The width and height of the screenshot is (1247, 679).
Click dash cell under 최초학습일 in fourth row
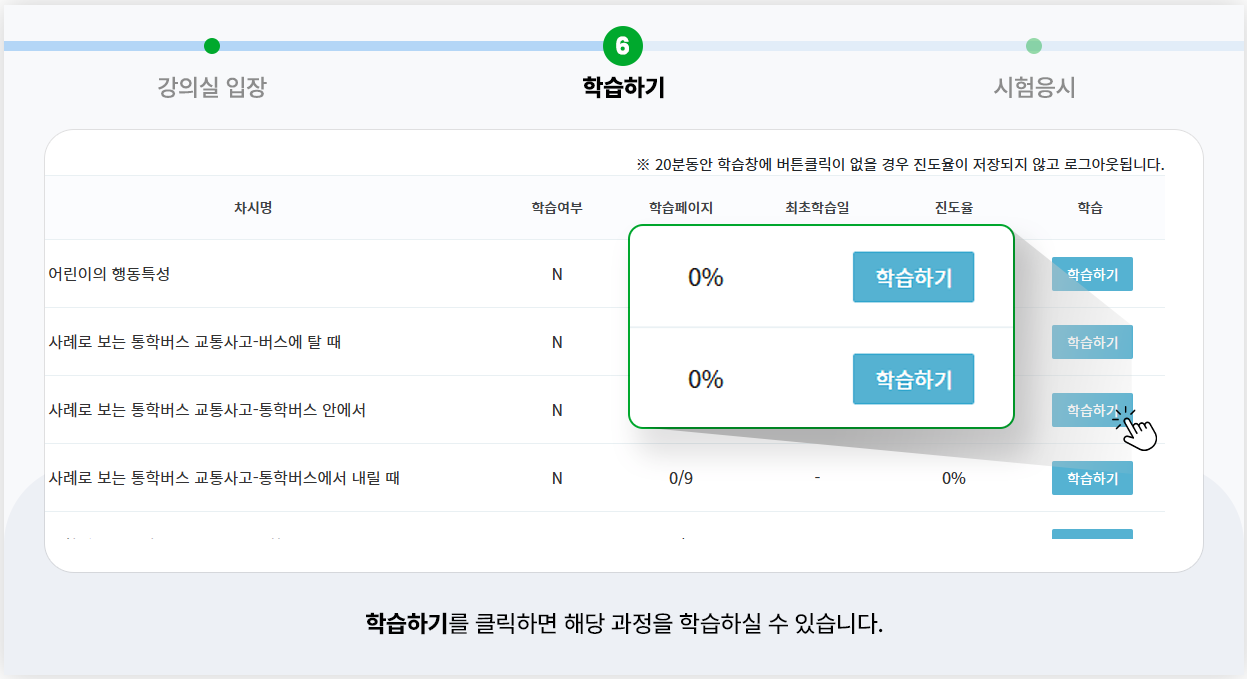tap(817, 478)
